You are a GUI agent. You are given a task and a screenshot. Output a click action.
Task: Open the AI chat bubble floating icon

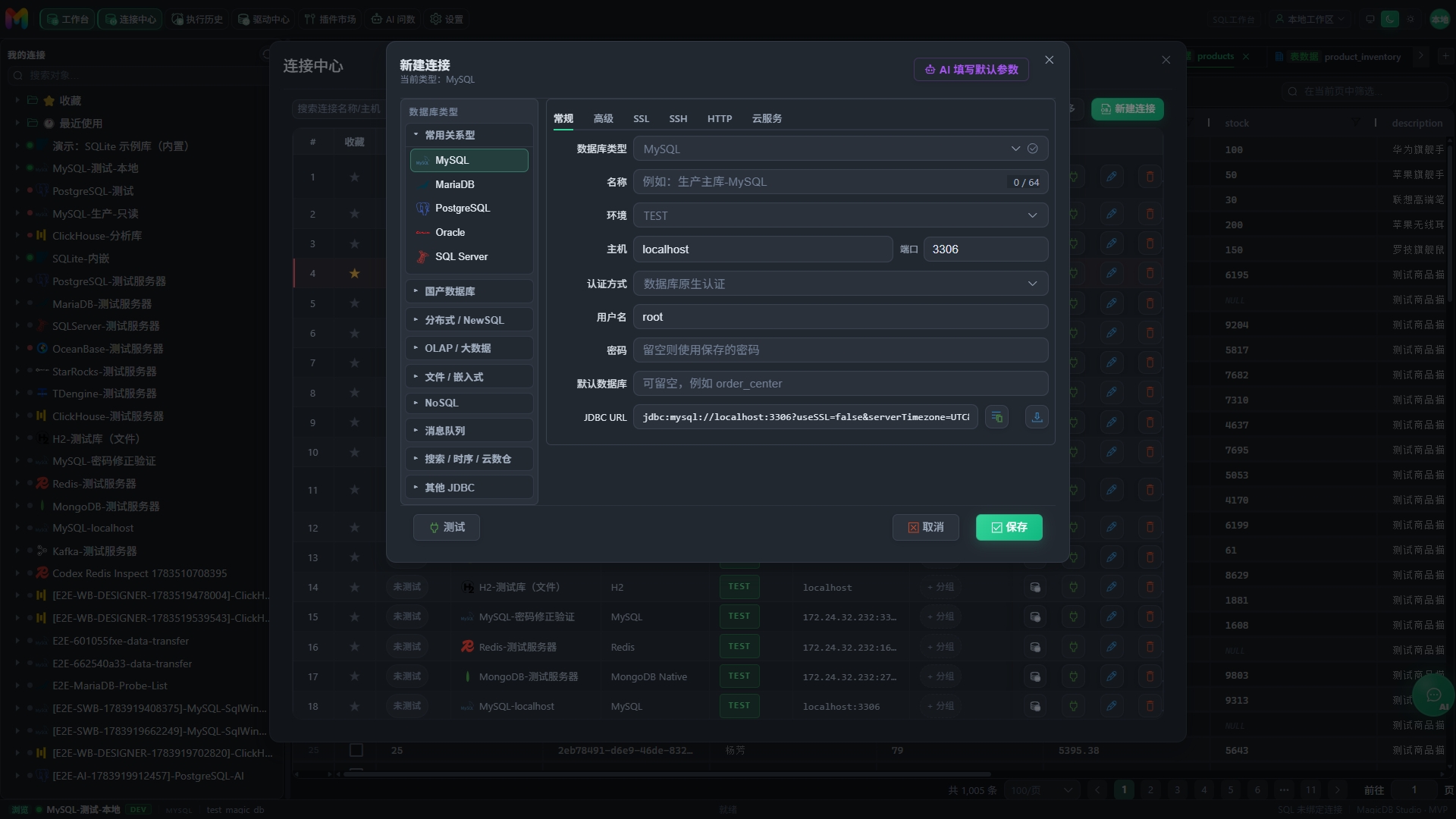point(1434,695)
